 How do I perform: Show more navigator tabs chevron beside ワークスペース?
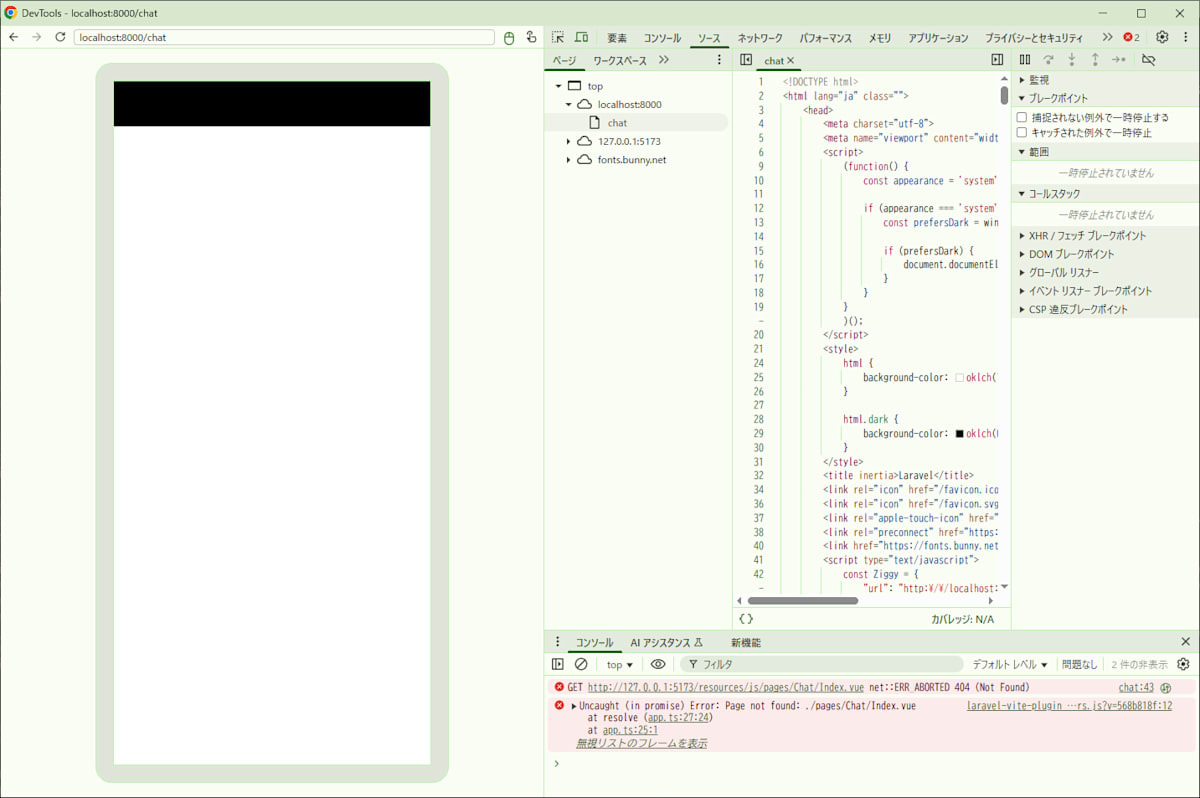(664, 60)
